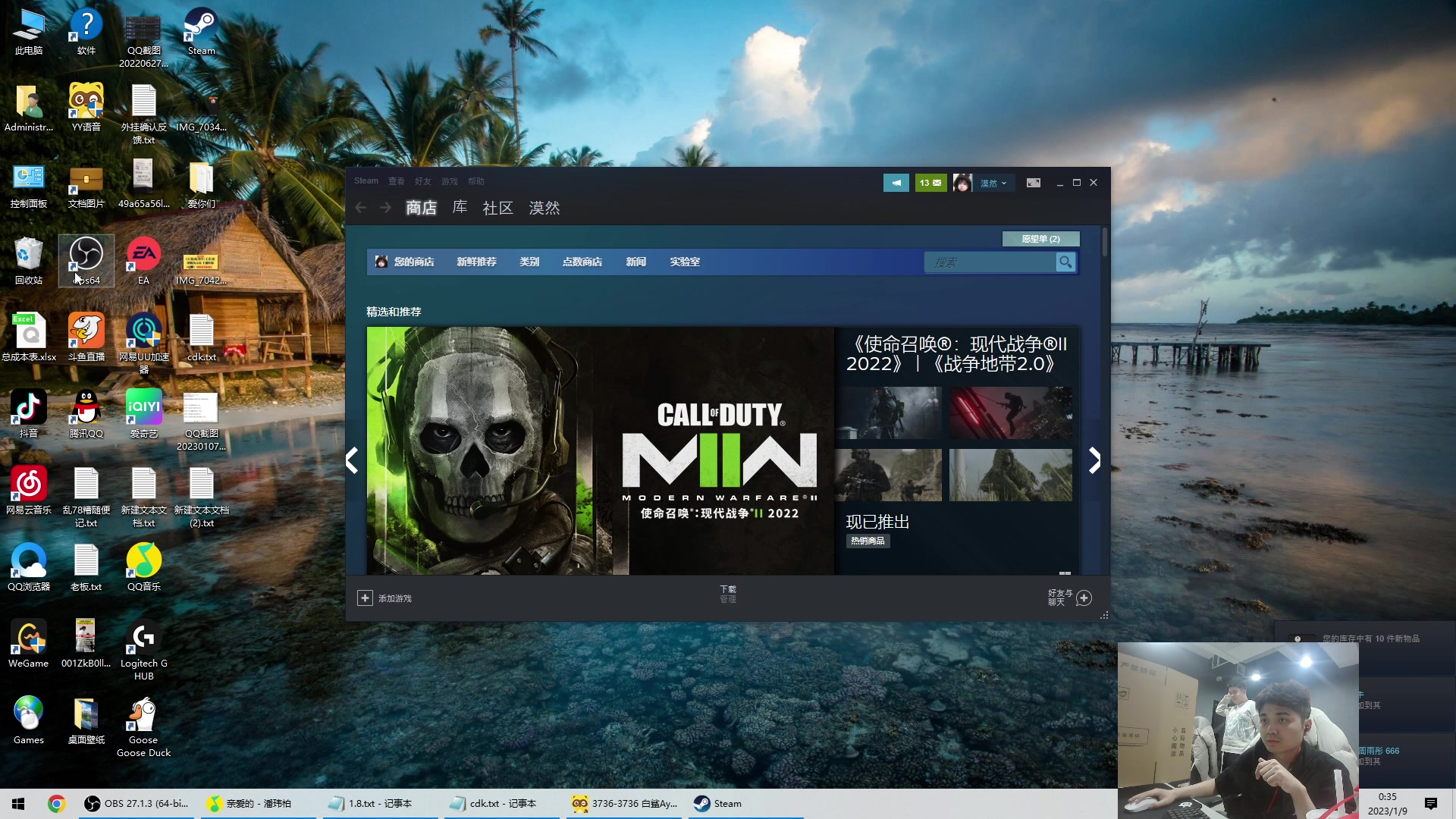Expand the 您的商店 store menu
Viewport: 1456px width, 819px height.
pyautogui.click(x=413, y=262)
